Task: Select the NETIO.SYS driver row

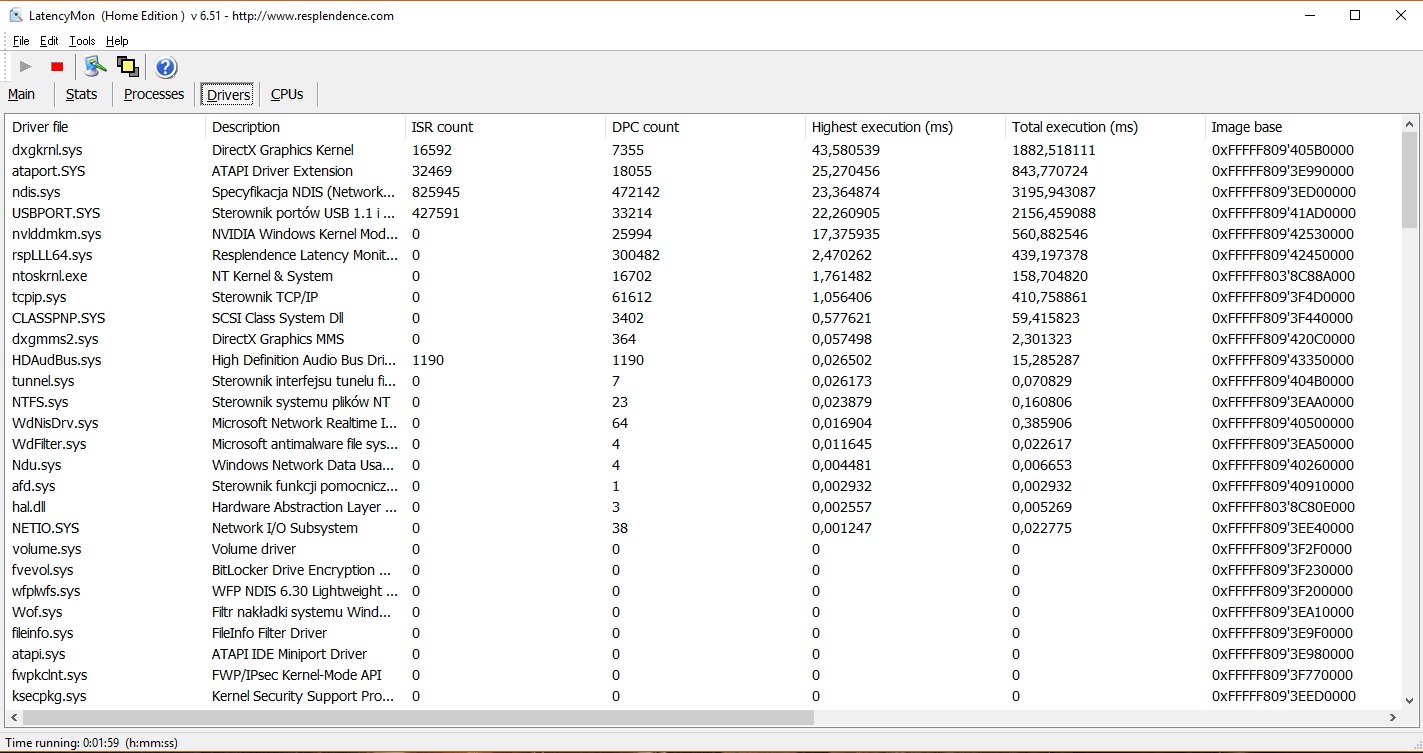Action: click(x=703, y=528)
